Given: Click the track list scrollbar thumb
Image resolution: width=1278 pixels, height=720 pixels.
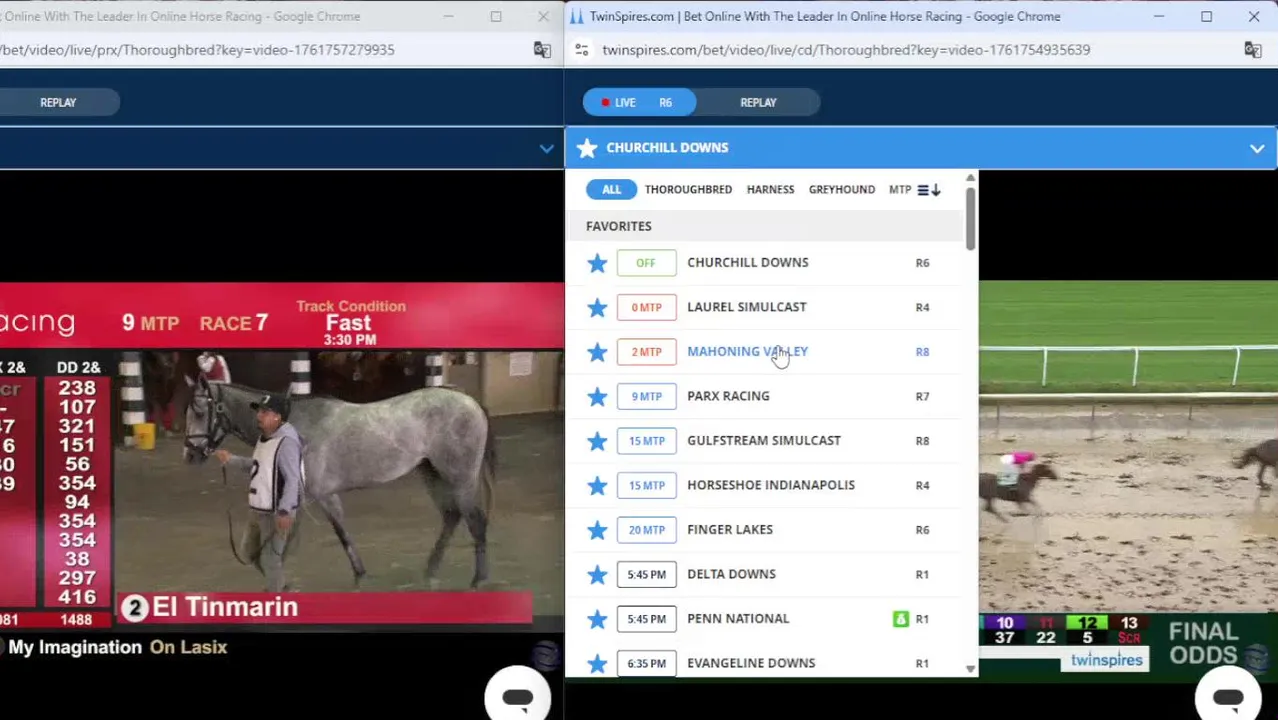Looking at the screenshot, I should [x=970, y=218].
